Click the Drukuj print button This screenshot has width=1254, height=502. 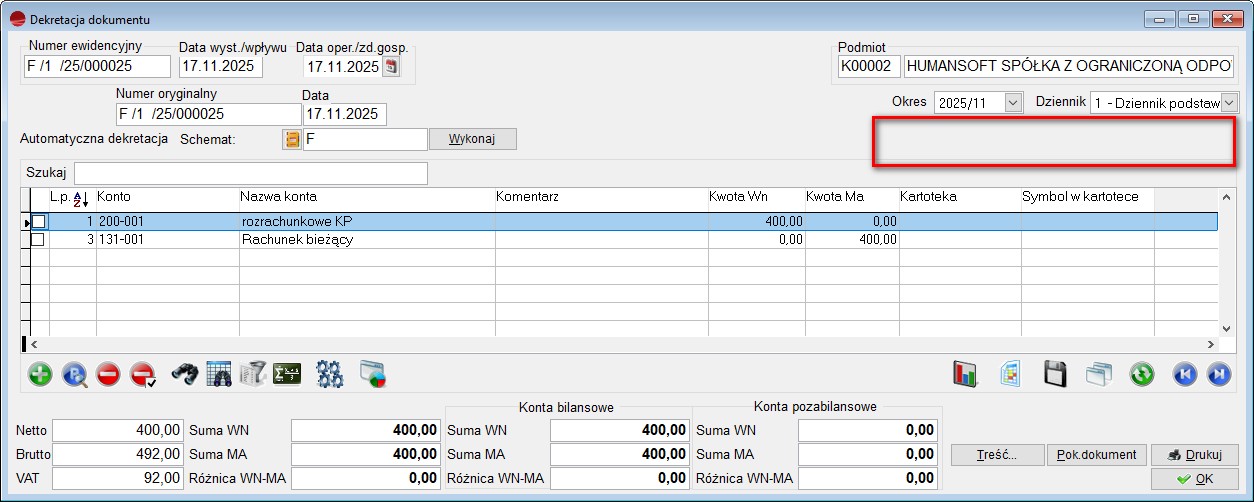(1195, 455)
